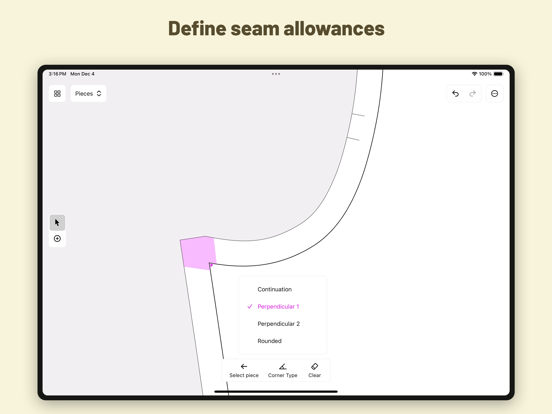Tap the home indicator bar
The width and height of the screenshot is (552, 414).
click(276, 391)
